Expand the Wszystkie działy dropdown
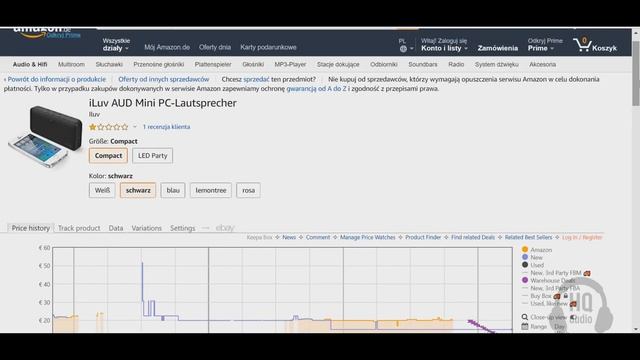Image resolution: width=640 pixels, height=360 pixels. pyautogui.click(x=116, y=44)
